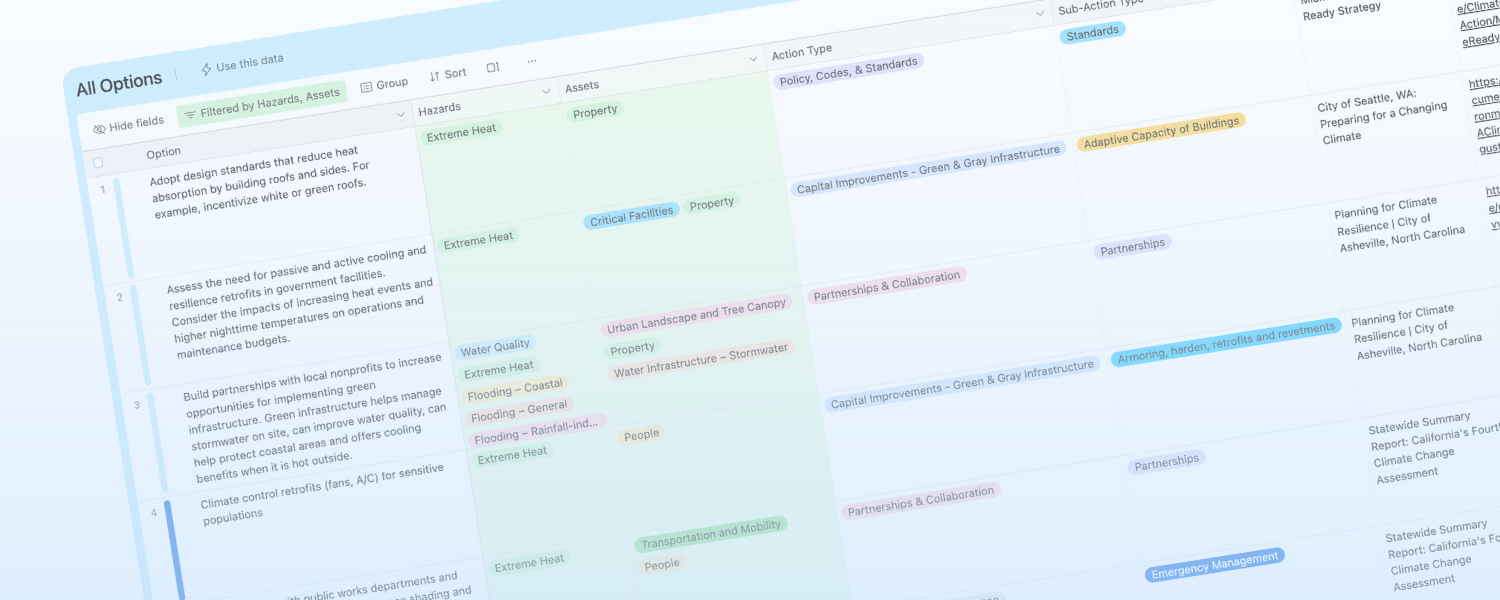Image resolution: width=1500 pixels, height=600 pixels.
Task: Expand the Option column dropdown chevron
Action: (x=402, y=115)
